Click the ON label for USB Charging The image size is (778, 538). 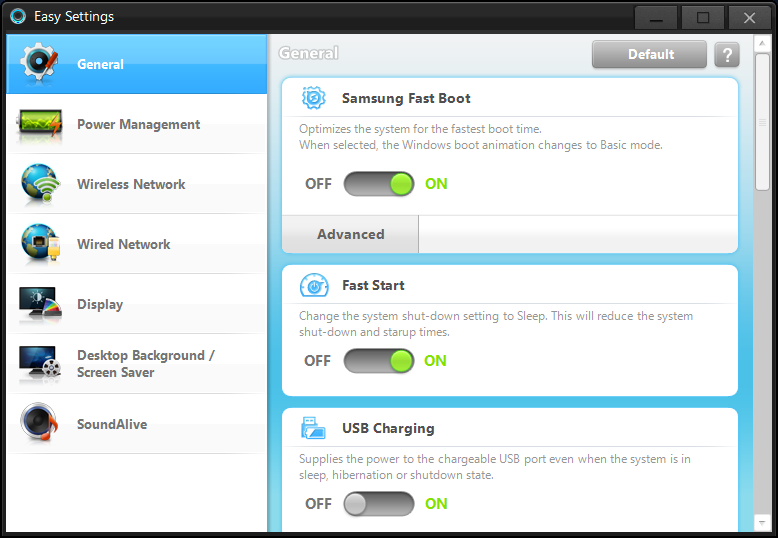click(436, 504)
